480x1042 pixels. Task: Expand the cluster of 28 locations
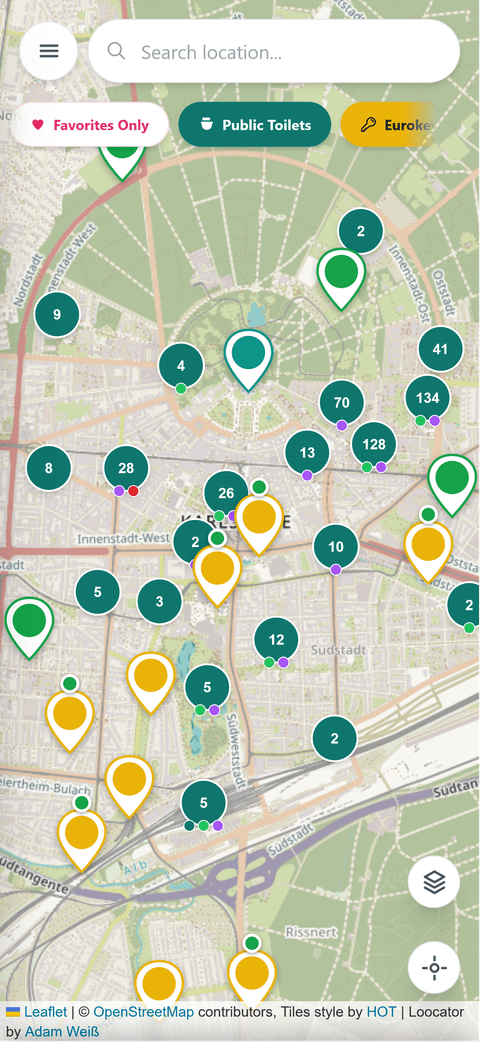[x=126, y=469]
